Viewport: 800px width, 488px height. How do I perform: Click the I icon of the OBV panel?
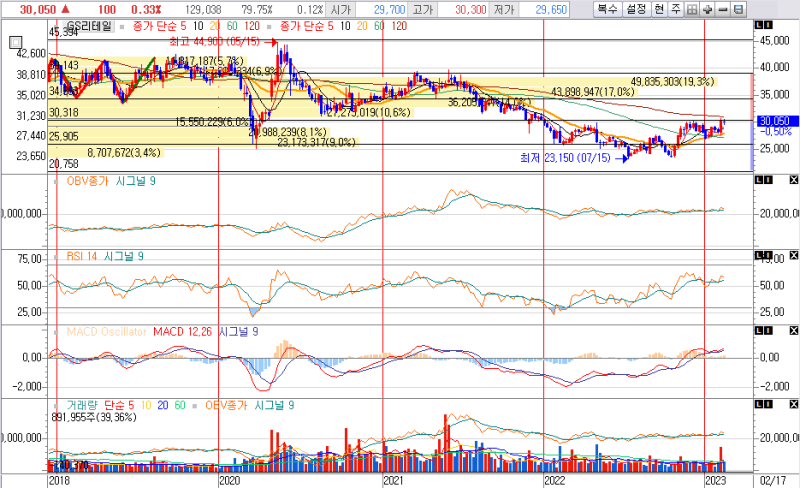point(767,180)
